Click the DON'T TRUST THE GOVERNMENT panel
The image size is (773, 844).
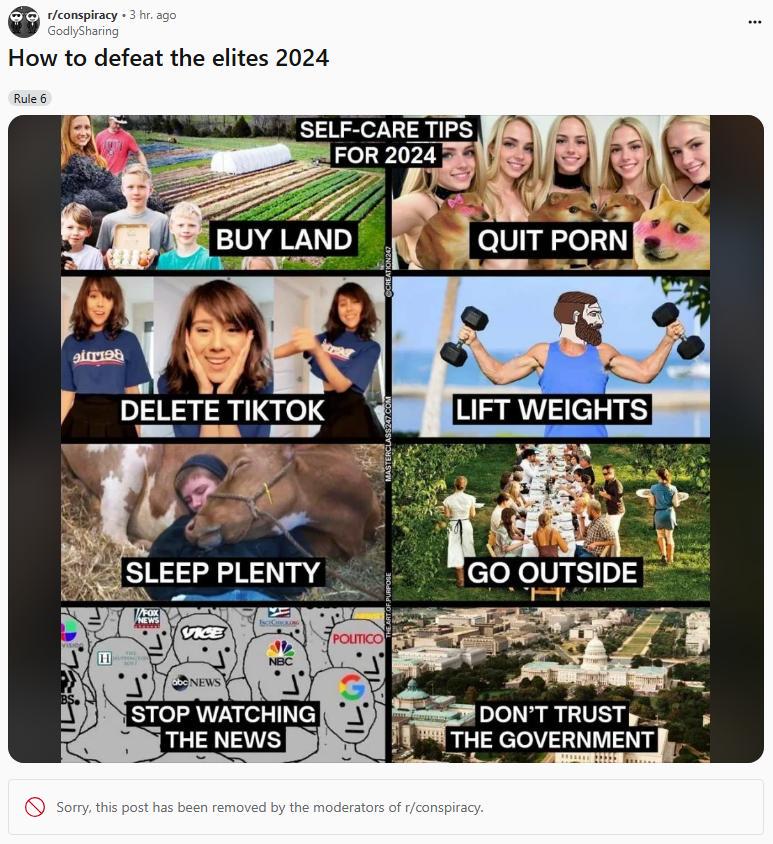551,685
